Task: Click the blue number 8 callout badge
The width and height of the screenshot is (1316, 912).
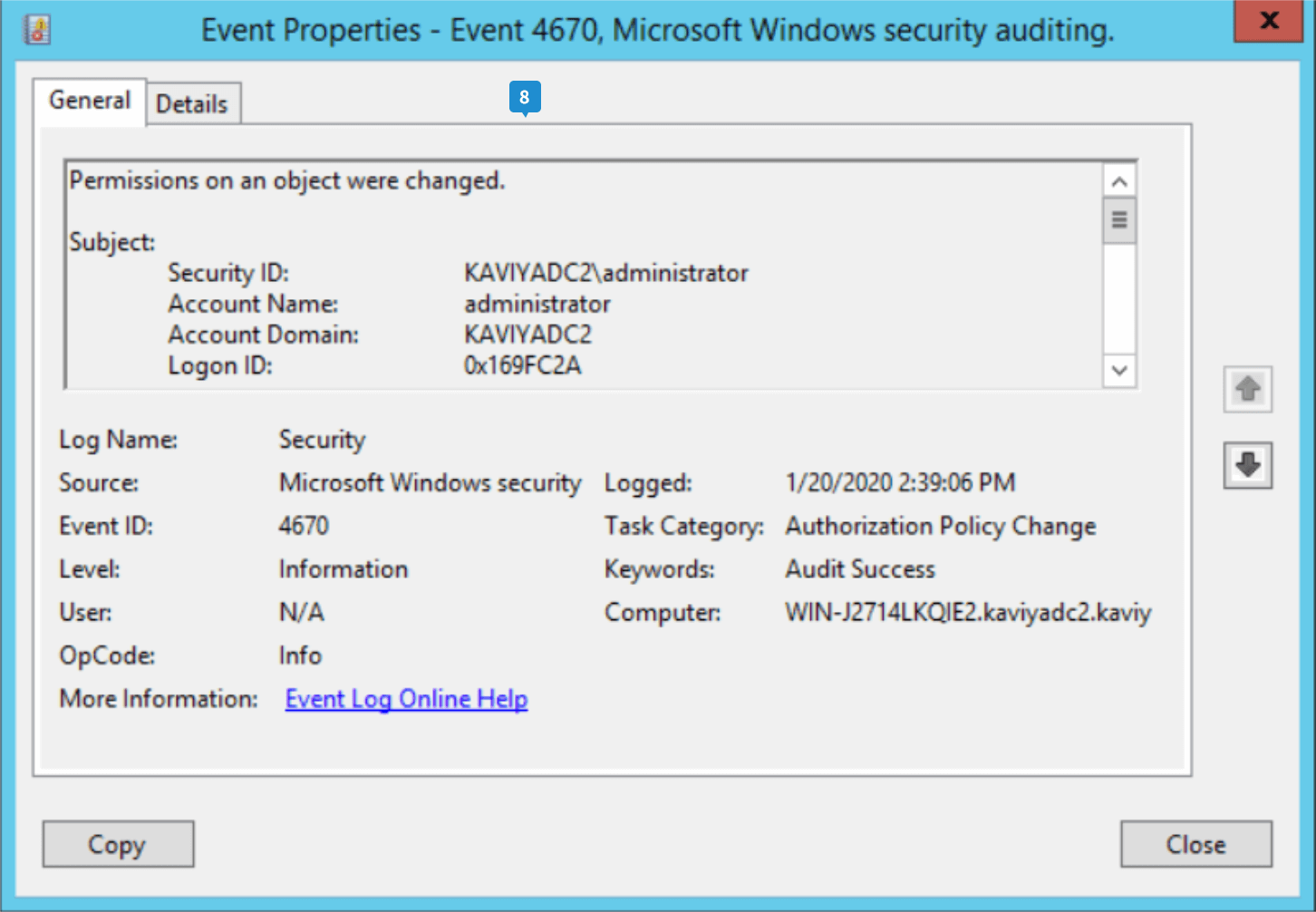Action: [x=525, y=97]
